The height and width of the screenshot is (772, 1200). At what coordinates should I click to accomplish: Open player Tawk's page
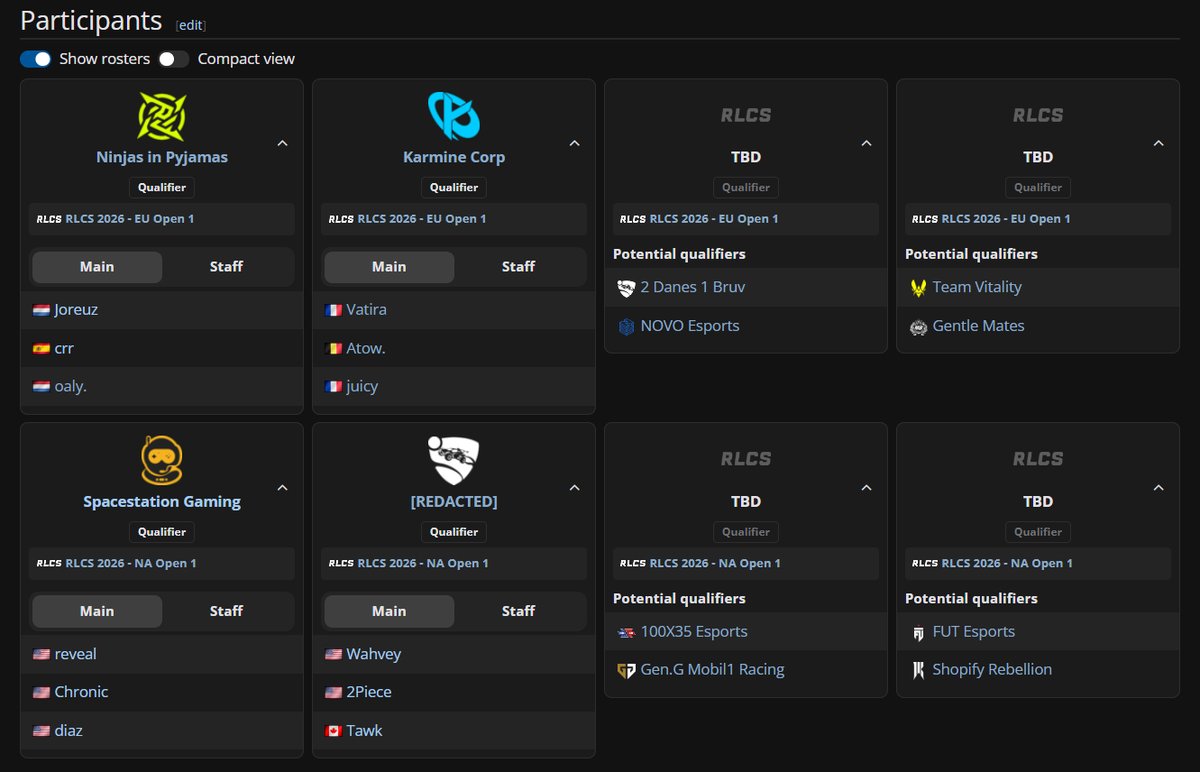coord(364,731)
